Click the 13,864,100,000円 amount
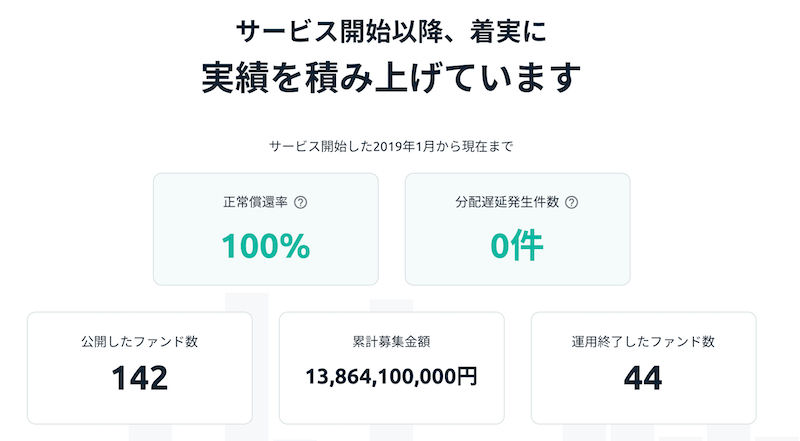This screenshot has width=800, height=441. 391,377
